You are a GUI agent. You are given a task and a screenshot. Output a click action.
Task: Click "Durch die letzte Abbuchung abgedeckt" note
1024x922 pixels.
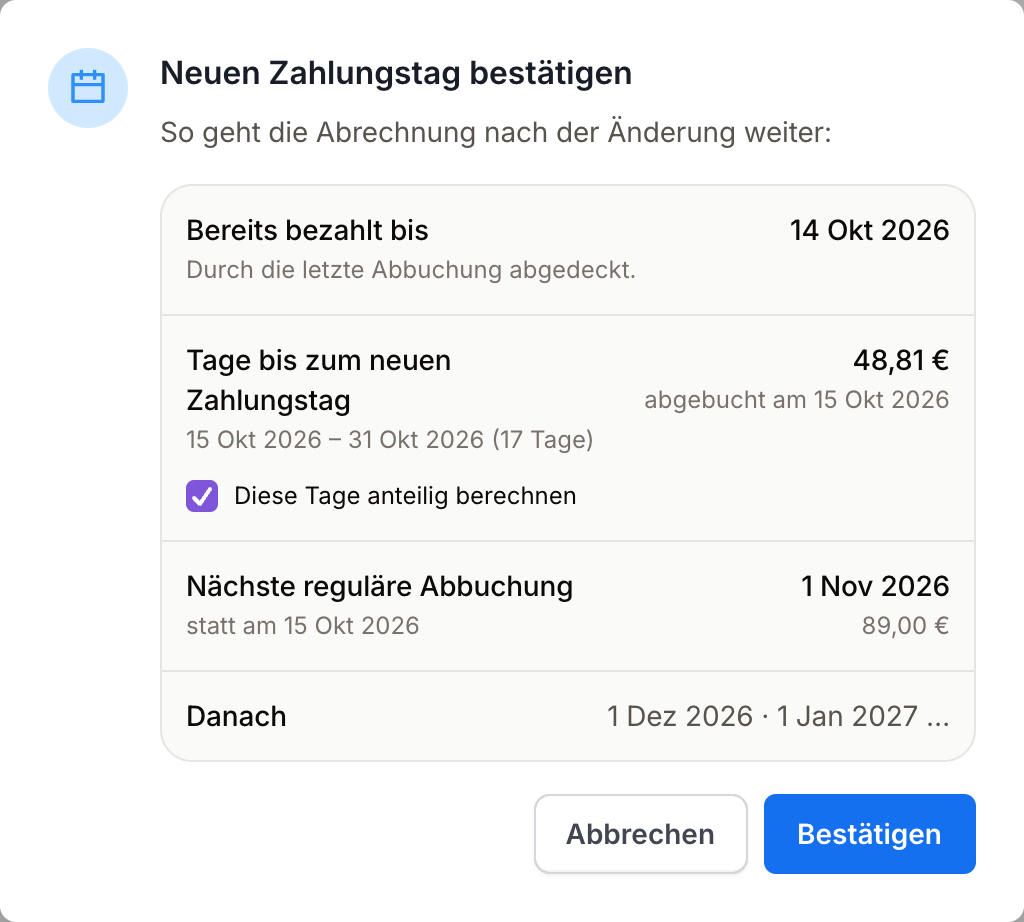[x=411, y=270]
